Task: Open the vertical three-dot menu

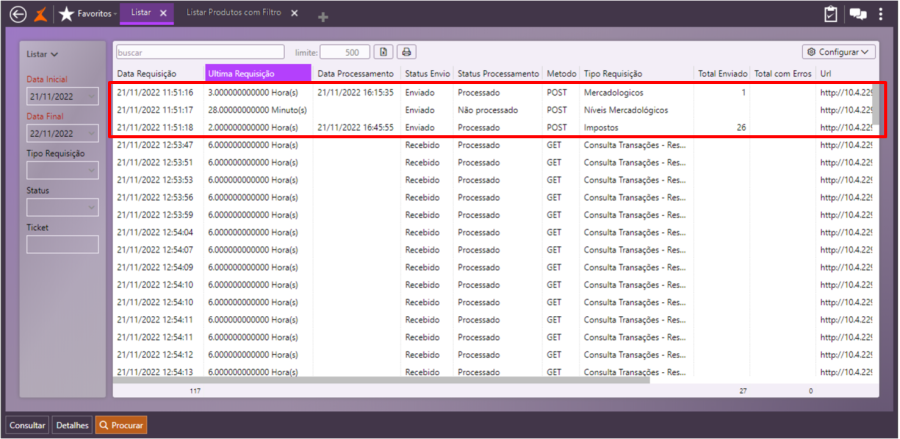Action: 880,14
